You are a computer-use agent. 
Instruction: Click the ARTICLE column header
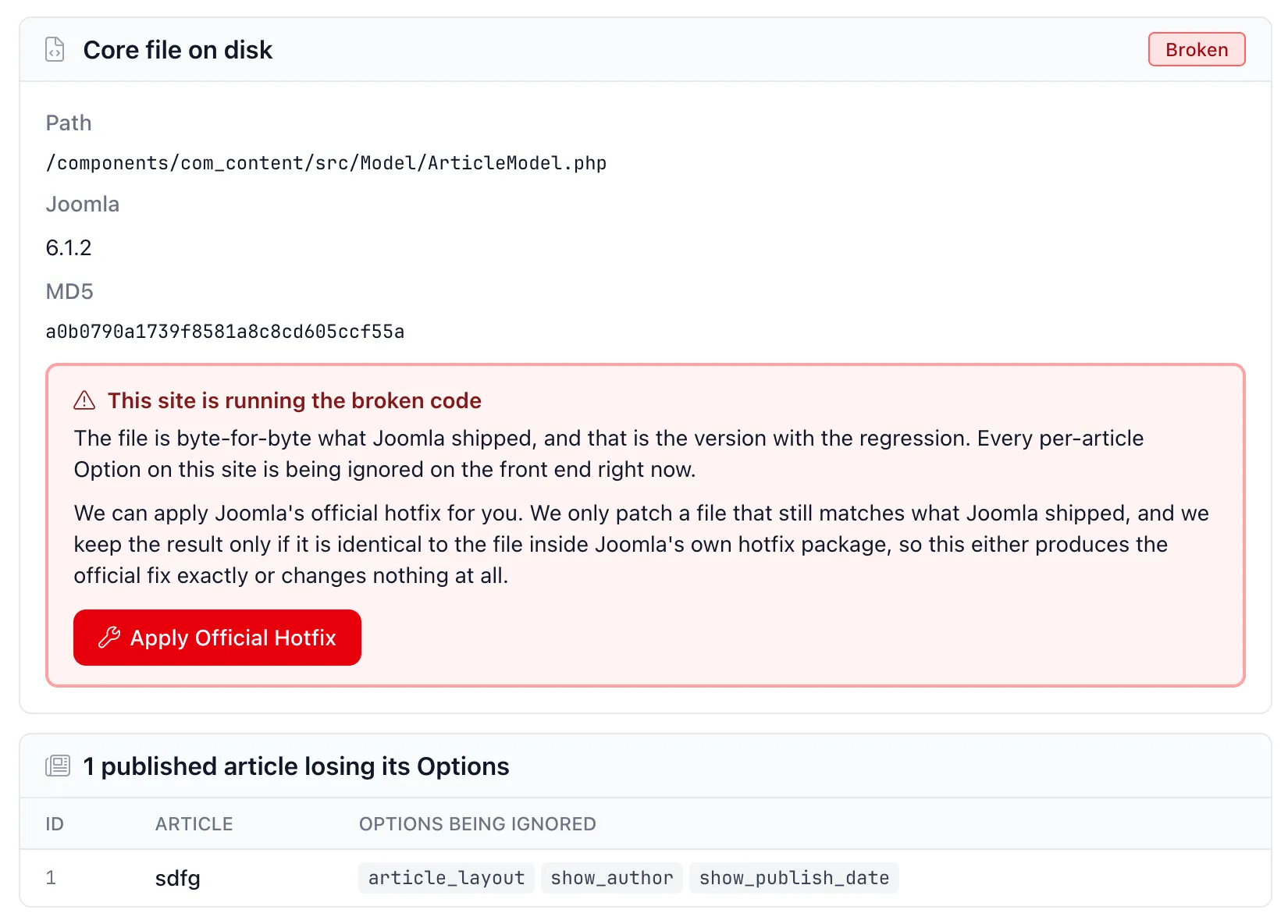pos(194,824)
